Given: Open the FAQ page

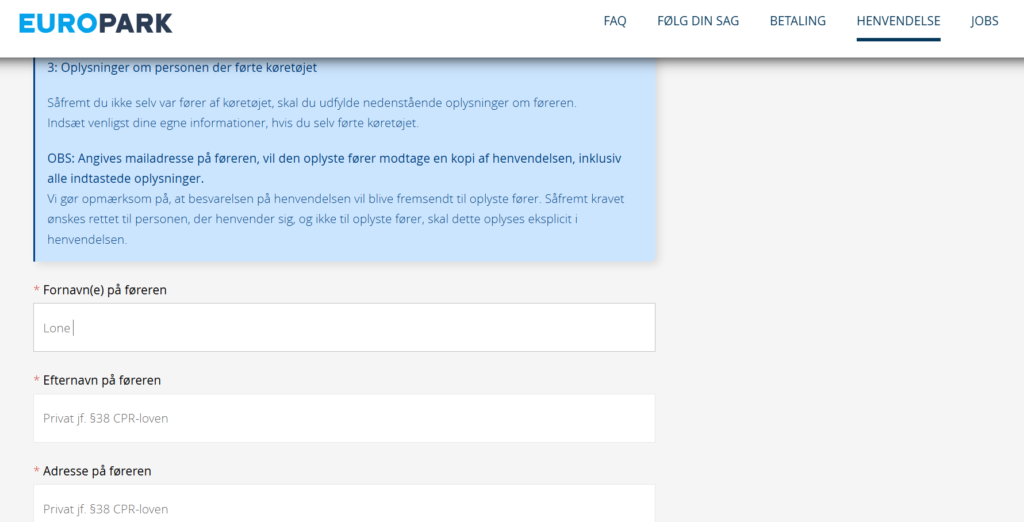Looking at the screenshot, I should click(614, 21).
